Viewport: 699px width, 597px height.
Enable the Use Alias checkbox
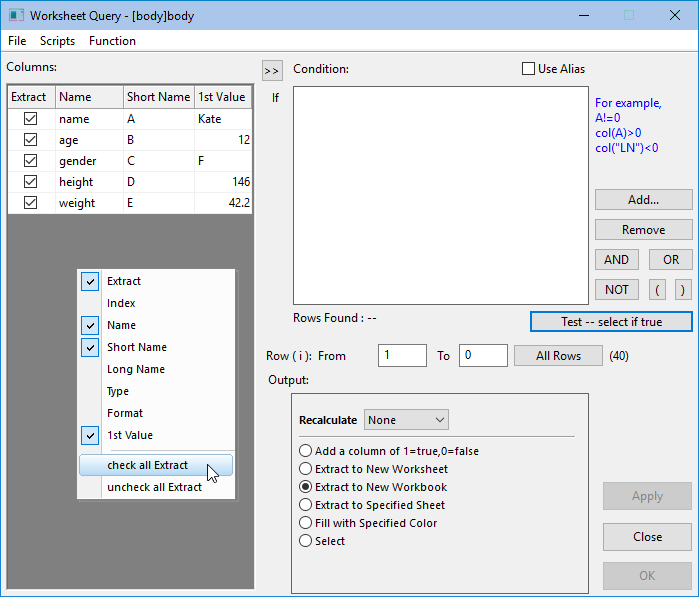pyautogui.click(x=529, y=69)
